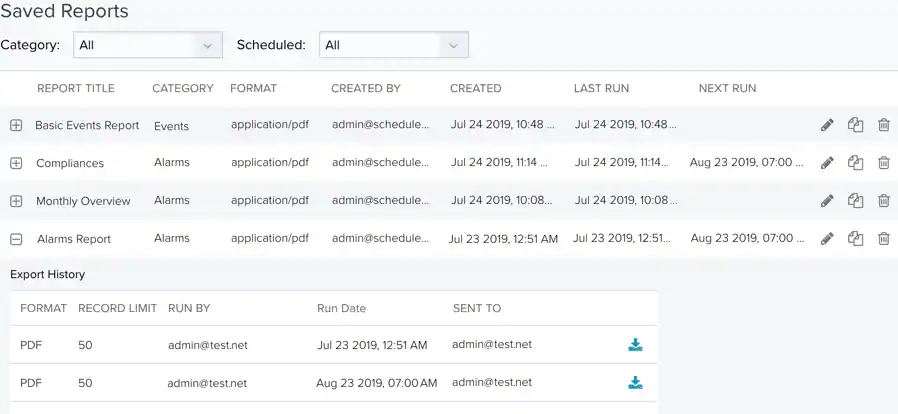Open the Scheduled filter dropdown

(394, 45)
